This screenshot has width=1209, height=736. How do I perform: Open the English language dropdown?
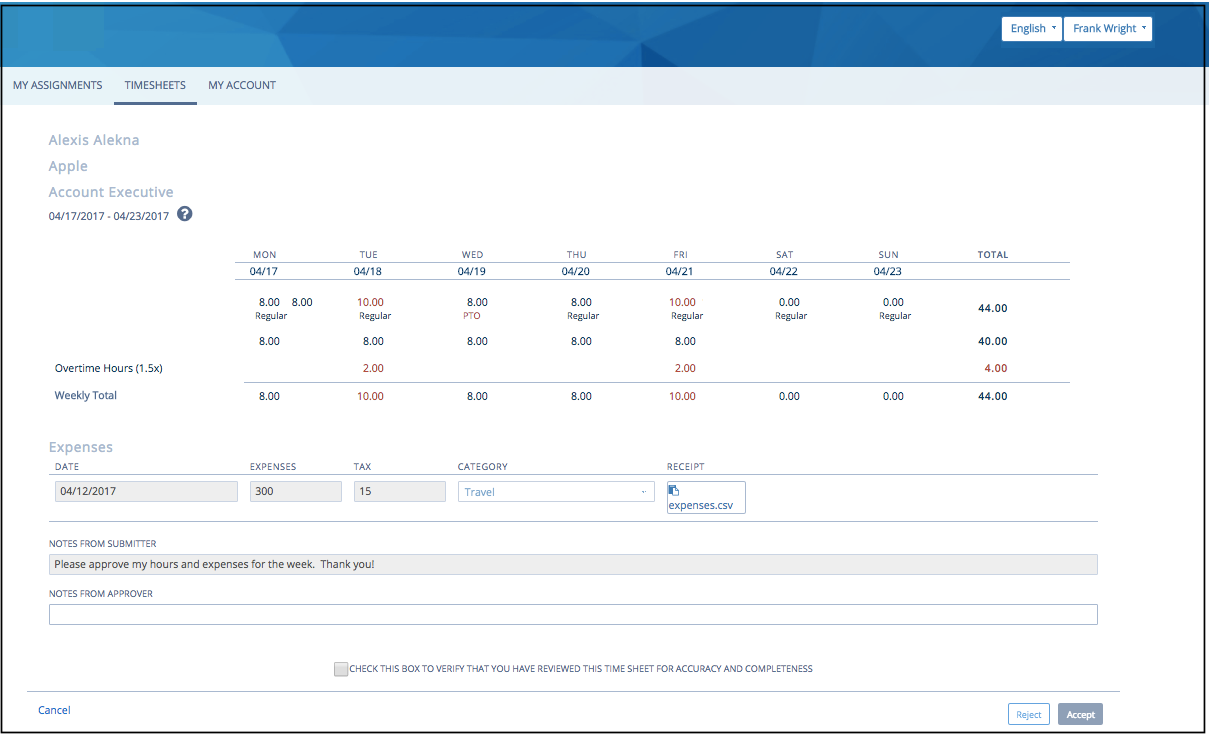1031,29
